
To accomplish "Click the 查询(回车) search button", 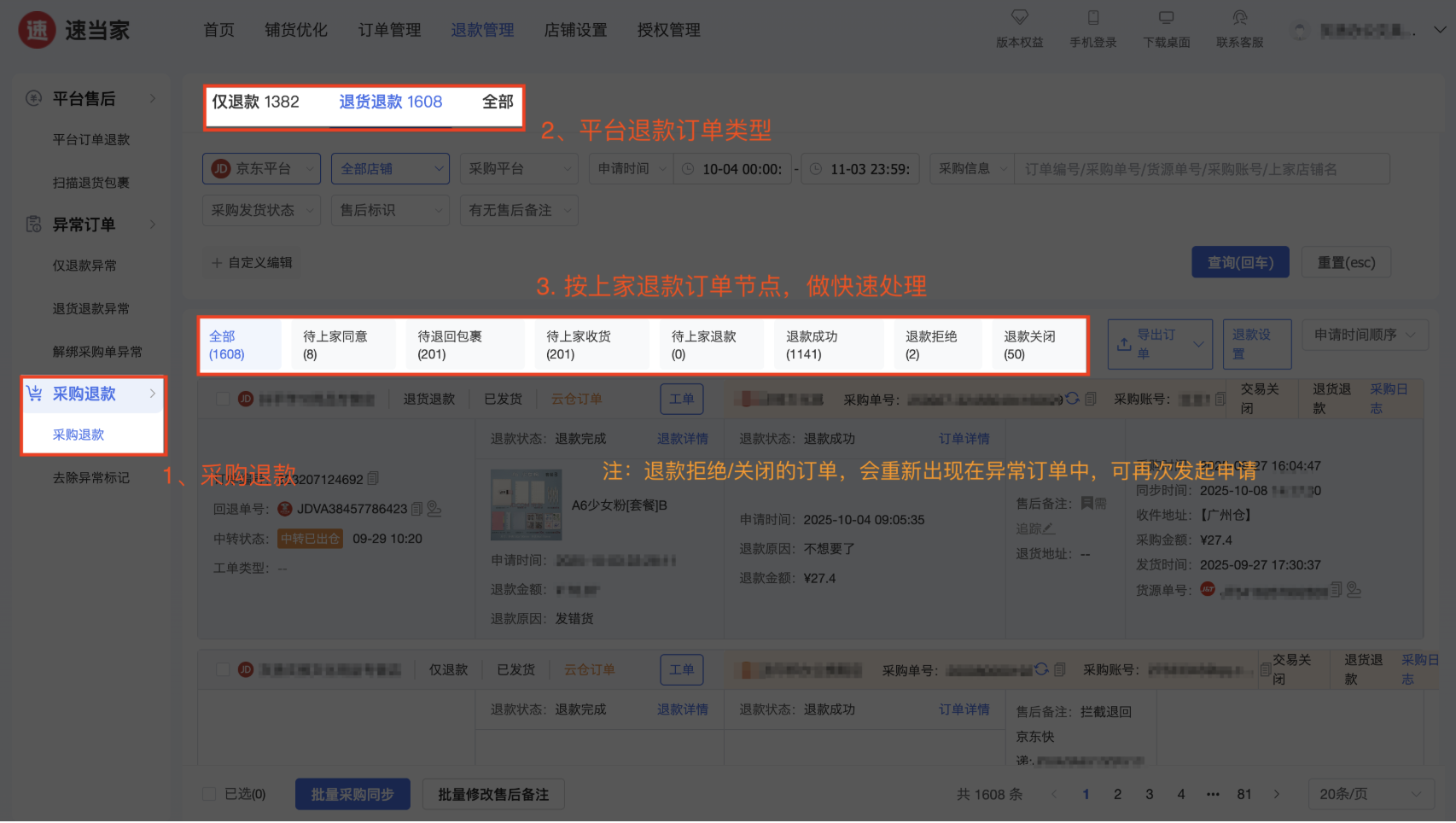I will pyautogui.click(x=1239, y=263).
